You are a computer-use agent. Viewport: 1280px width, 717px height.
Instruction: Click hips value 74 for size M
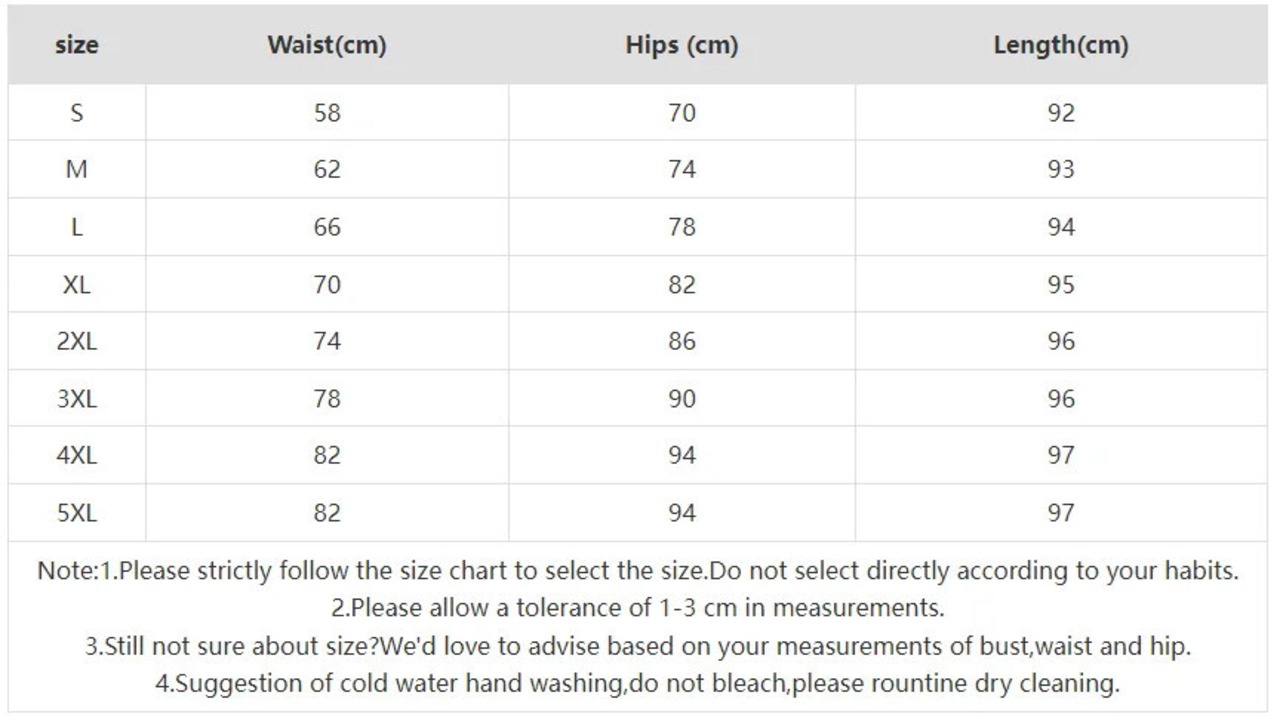(x=682, y=170)
